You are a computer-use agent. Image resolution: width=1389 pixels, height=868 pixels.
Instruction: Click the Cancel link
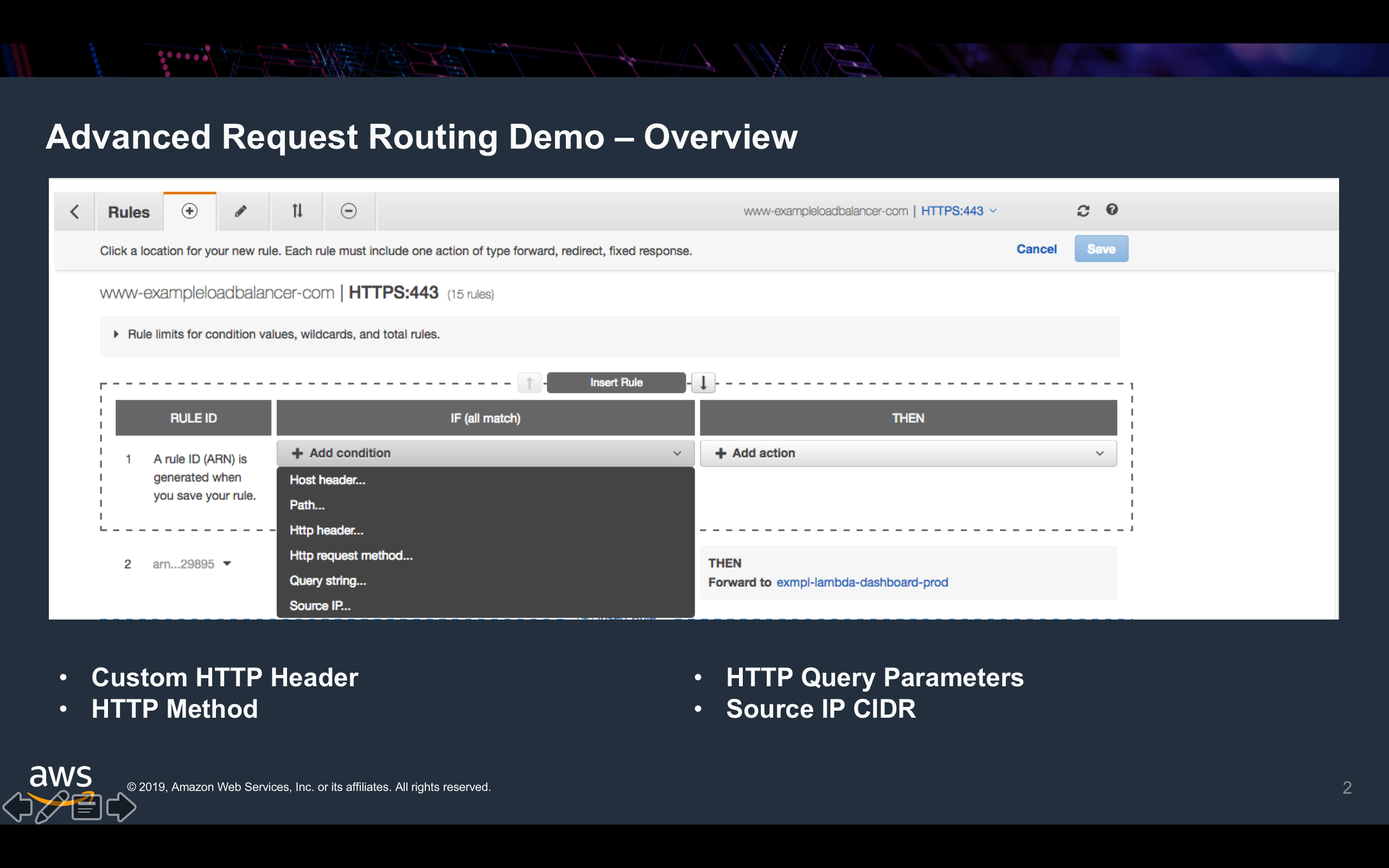pos(1036,249)
